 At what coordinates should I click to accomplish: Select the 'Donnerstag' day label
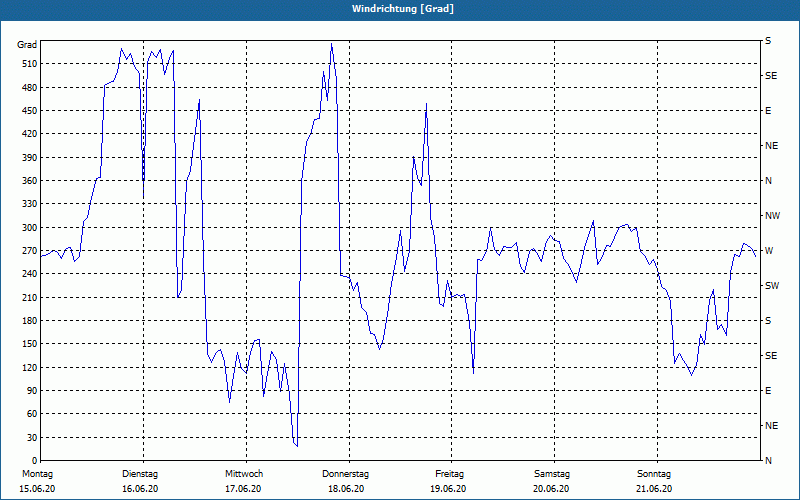[x=345, y=474]
